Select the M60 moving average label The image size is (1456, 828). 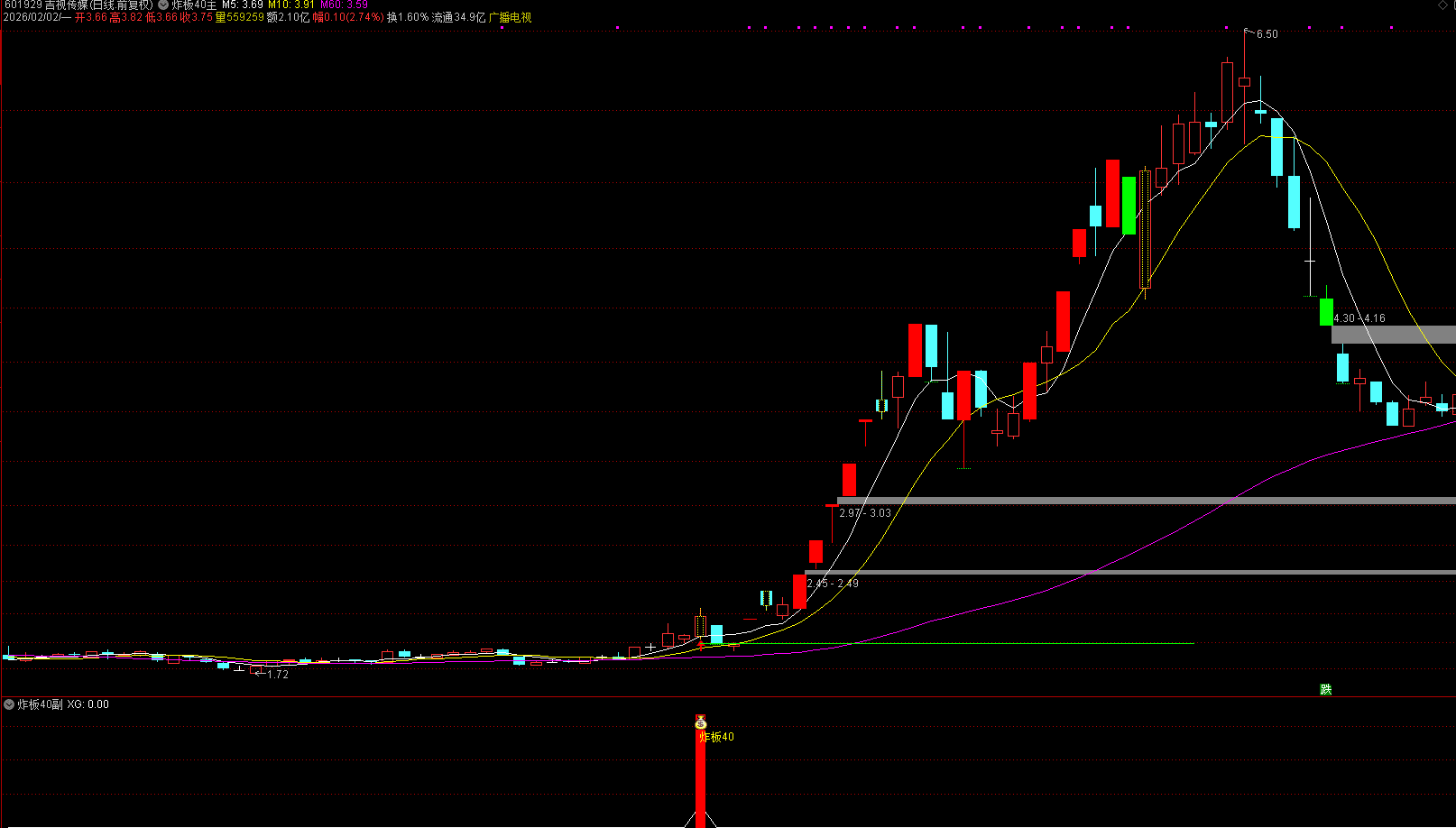(345, 5)
